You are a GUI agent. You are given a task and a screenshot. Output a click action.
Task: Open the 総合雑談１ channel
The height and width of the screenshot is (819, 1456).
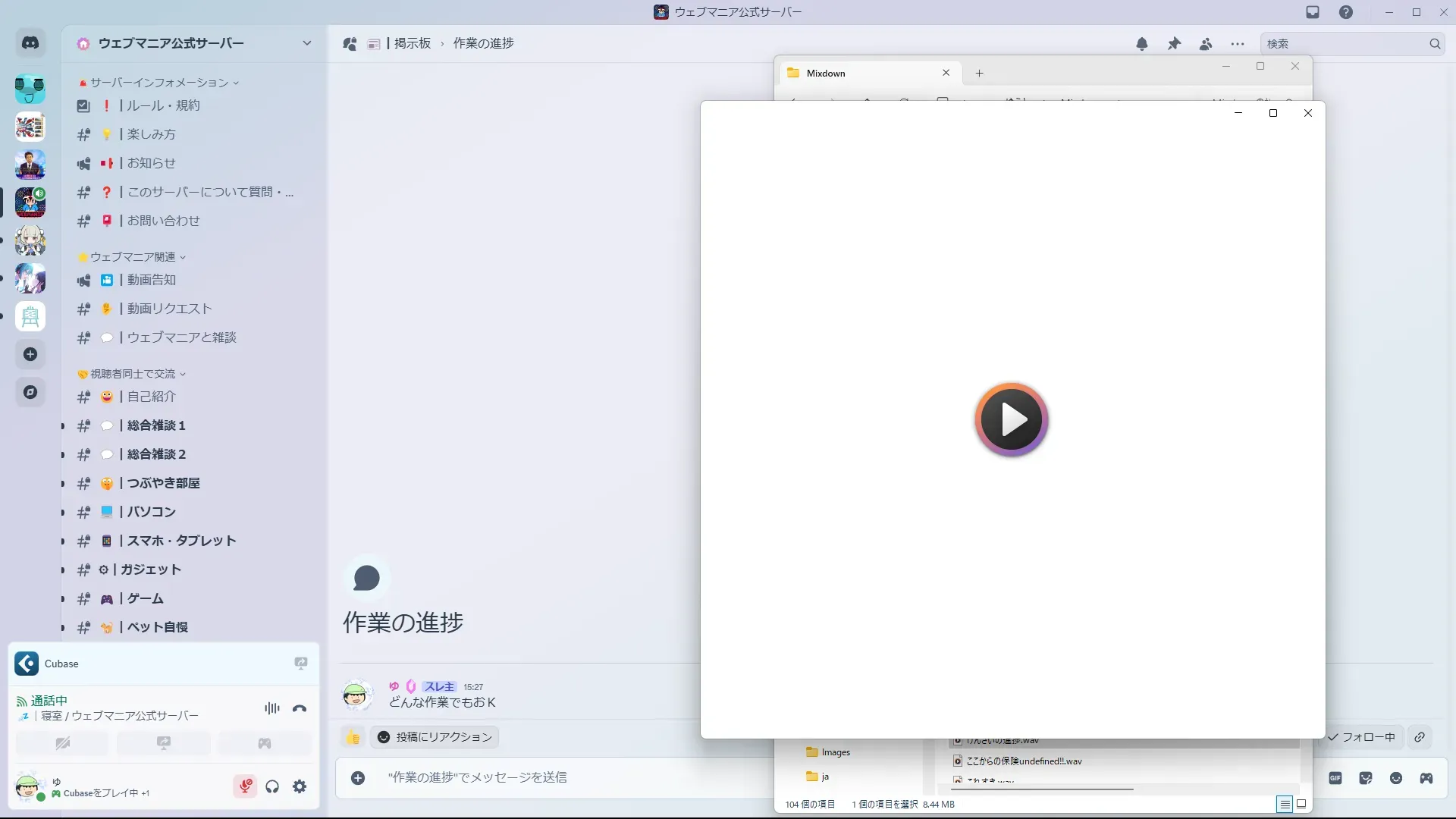[x=155, y=425]
